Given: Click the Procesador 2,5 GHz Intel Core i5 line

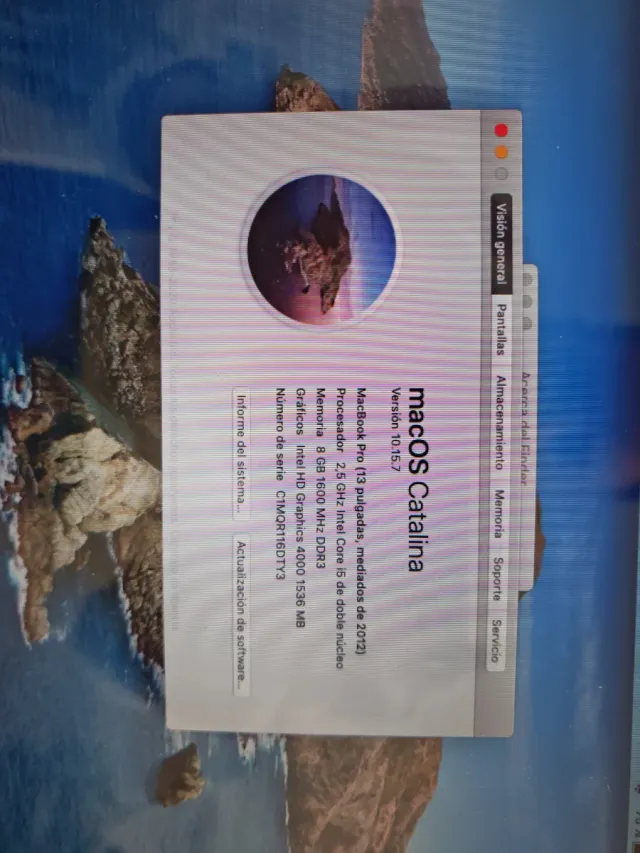Looking at the screenshot, I should coord(341,528).
